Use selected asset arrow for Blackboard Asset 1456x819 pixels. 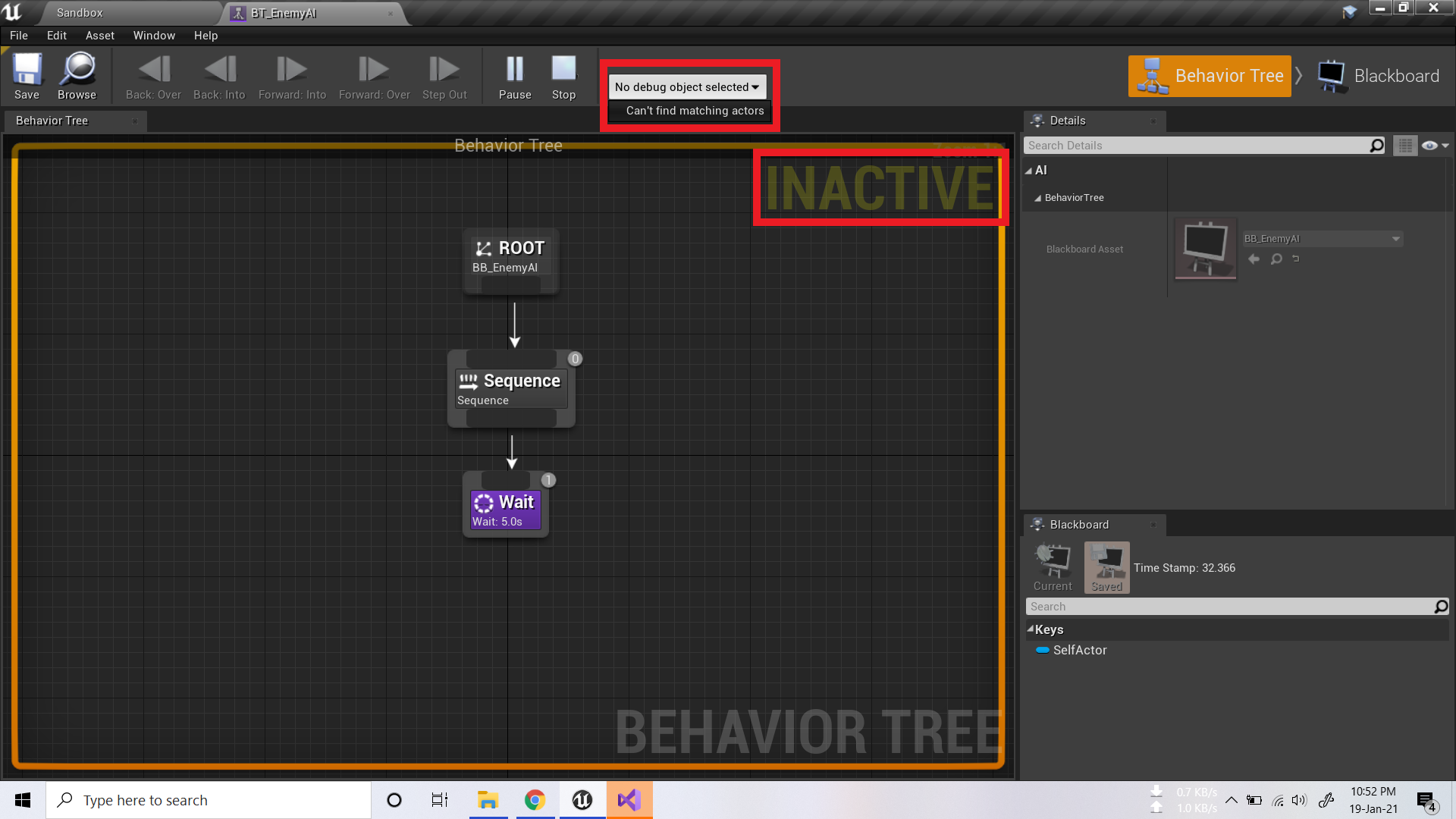tap(1254, 259)
